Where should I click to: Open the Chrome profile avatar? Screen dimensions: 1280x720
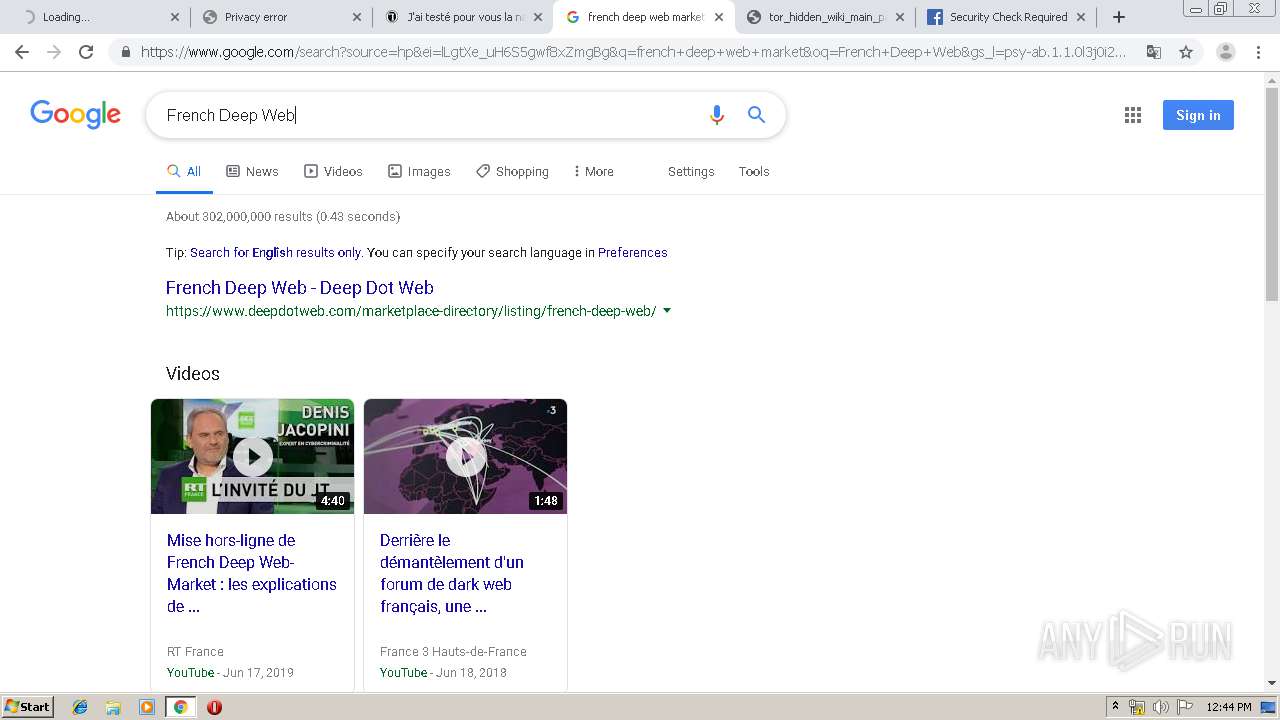(x=1225, y=52)
